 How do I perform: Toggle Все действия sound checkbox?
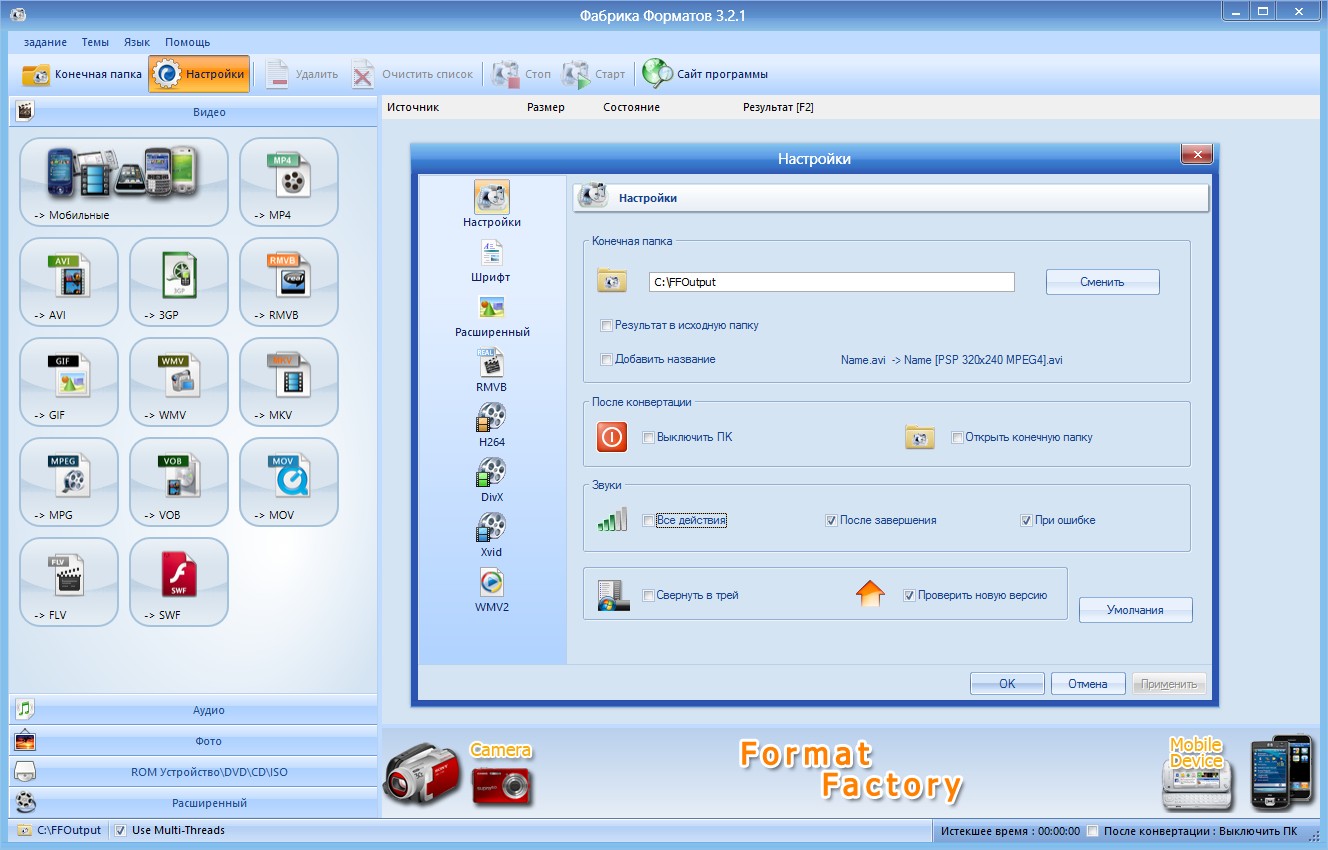pyautogui.click(x=648, y=520)
